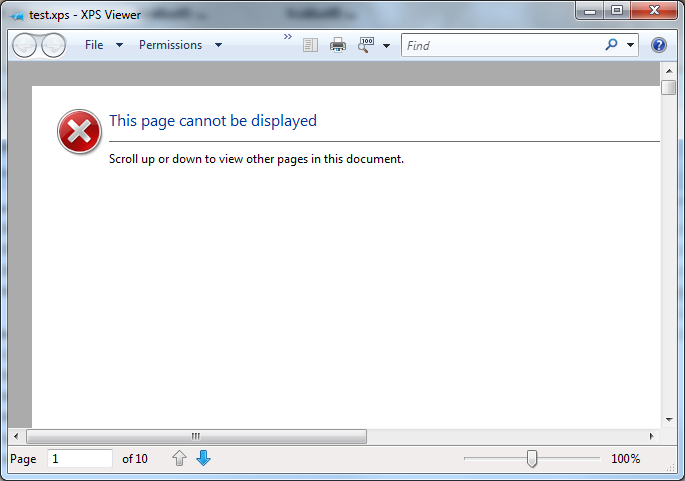Click inside the Find search box
This screenshot has width=685, height=481.
[502, 45]
